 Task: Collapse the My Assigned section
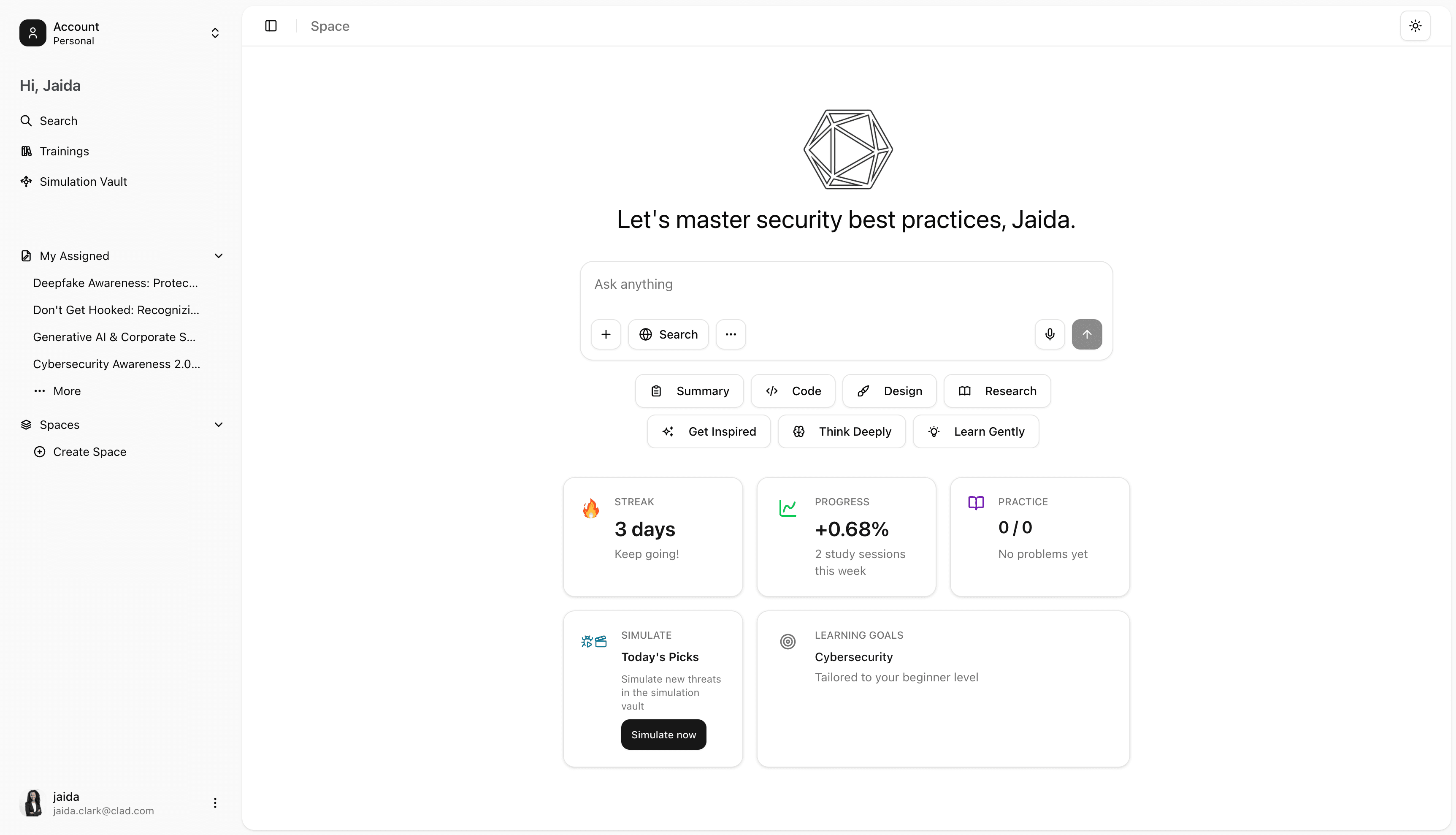219,256
